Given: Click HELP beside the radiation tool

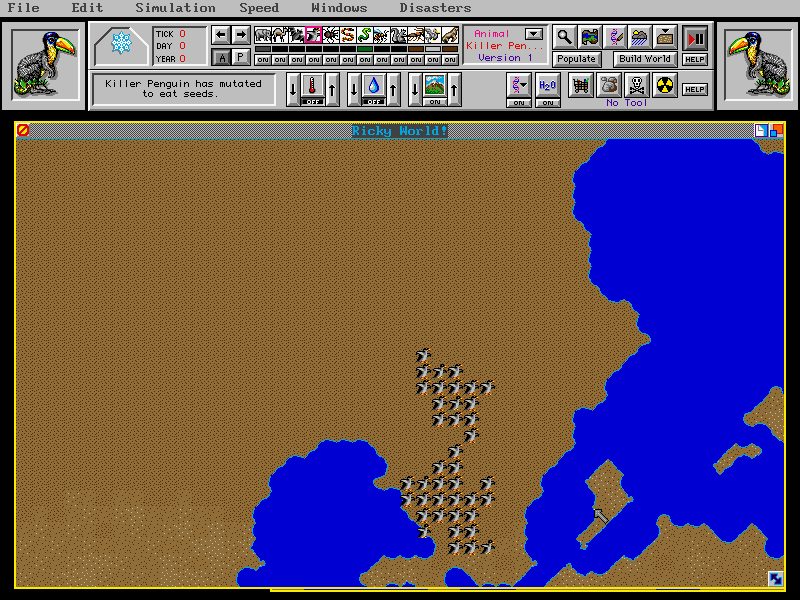Looking at the screenshot, I should click(695, 89).
